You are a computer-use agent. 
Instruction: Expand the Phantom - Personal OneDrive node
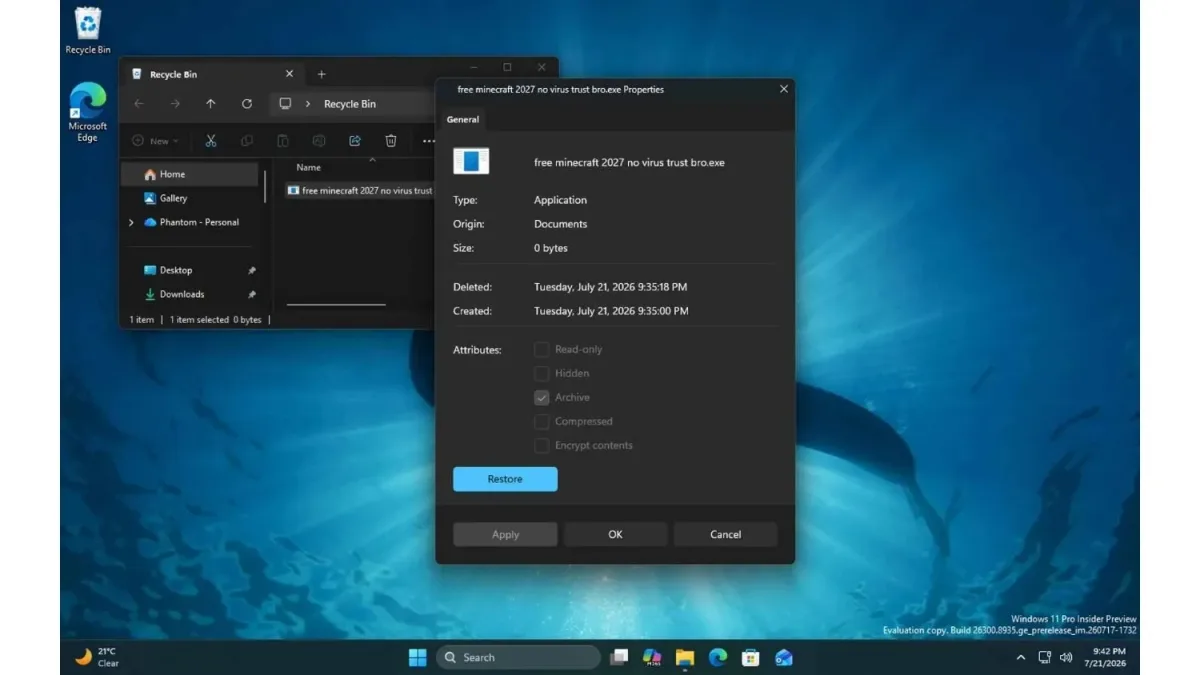click(131, 222)
